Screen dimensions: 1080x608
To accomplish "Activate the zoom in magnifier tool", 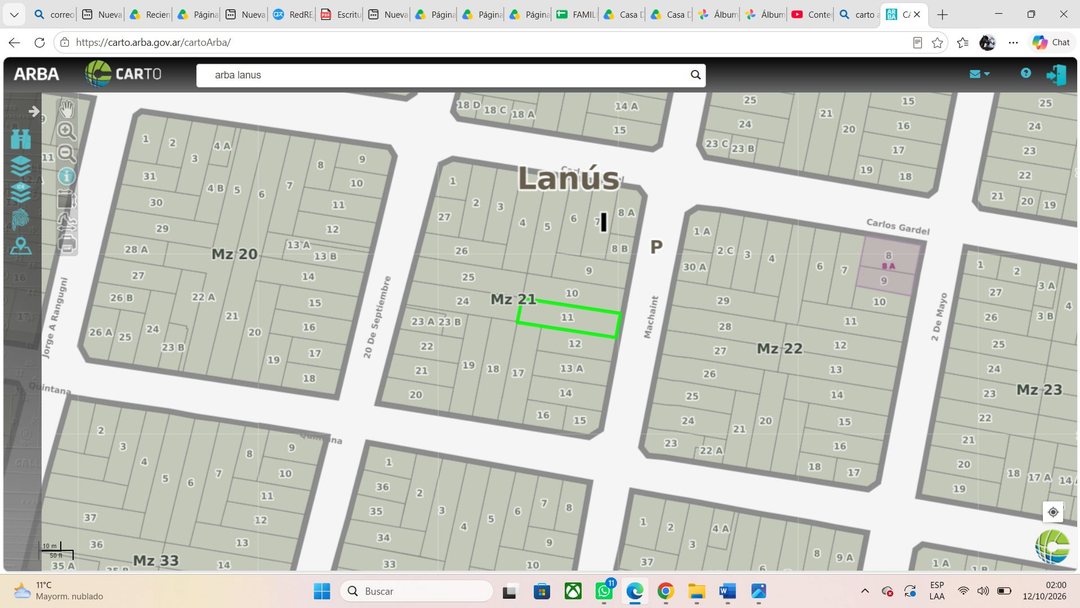I will (x=66, y=131).
